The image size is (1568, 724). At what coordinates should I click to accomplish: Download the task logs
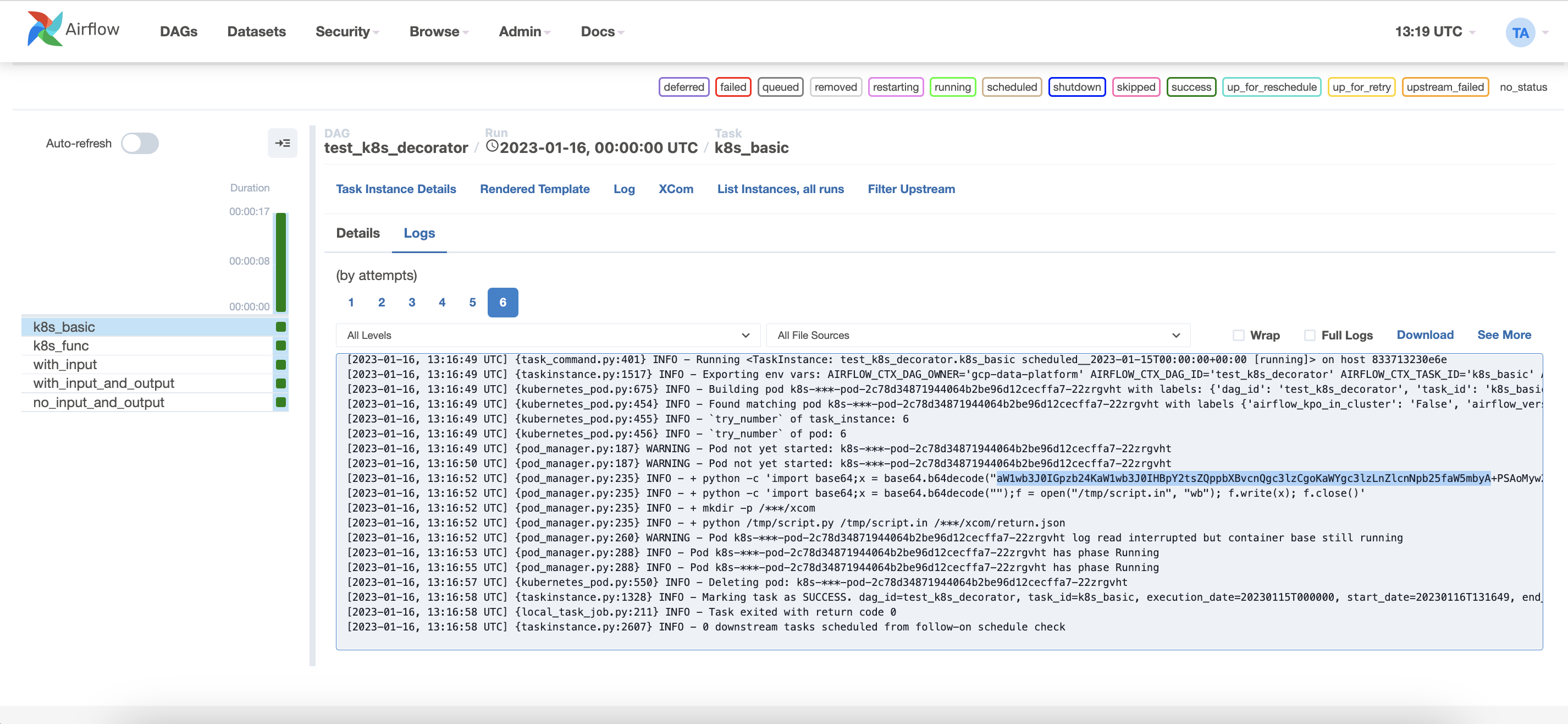[1425, 335]
